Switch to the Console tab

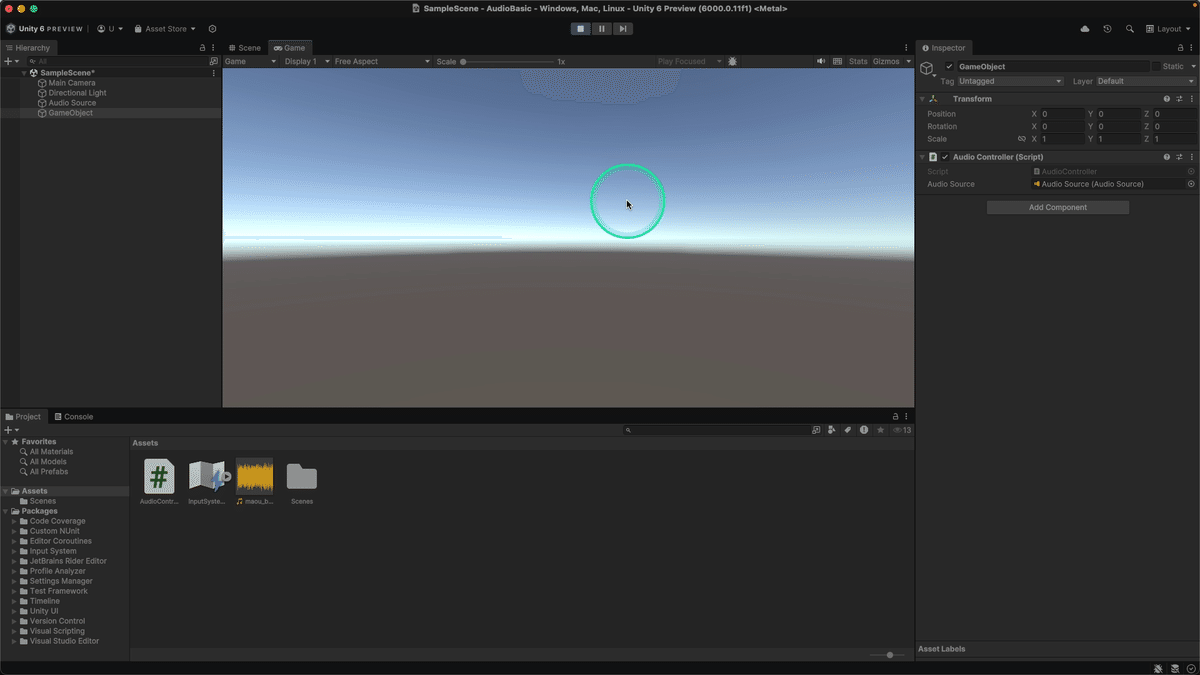point(78,416)
